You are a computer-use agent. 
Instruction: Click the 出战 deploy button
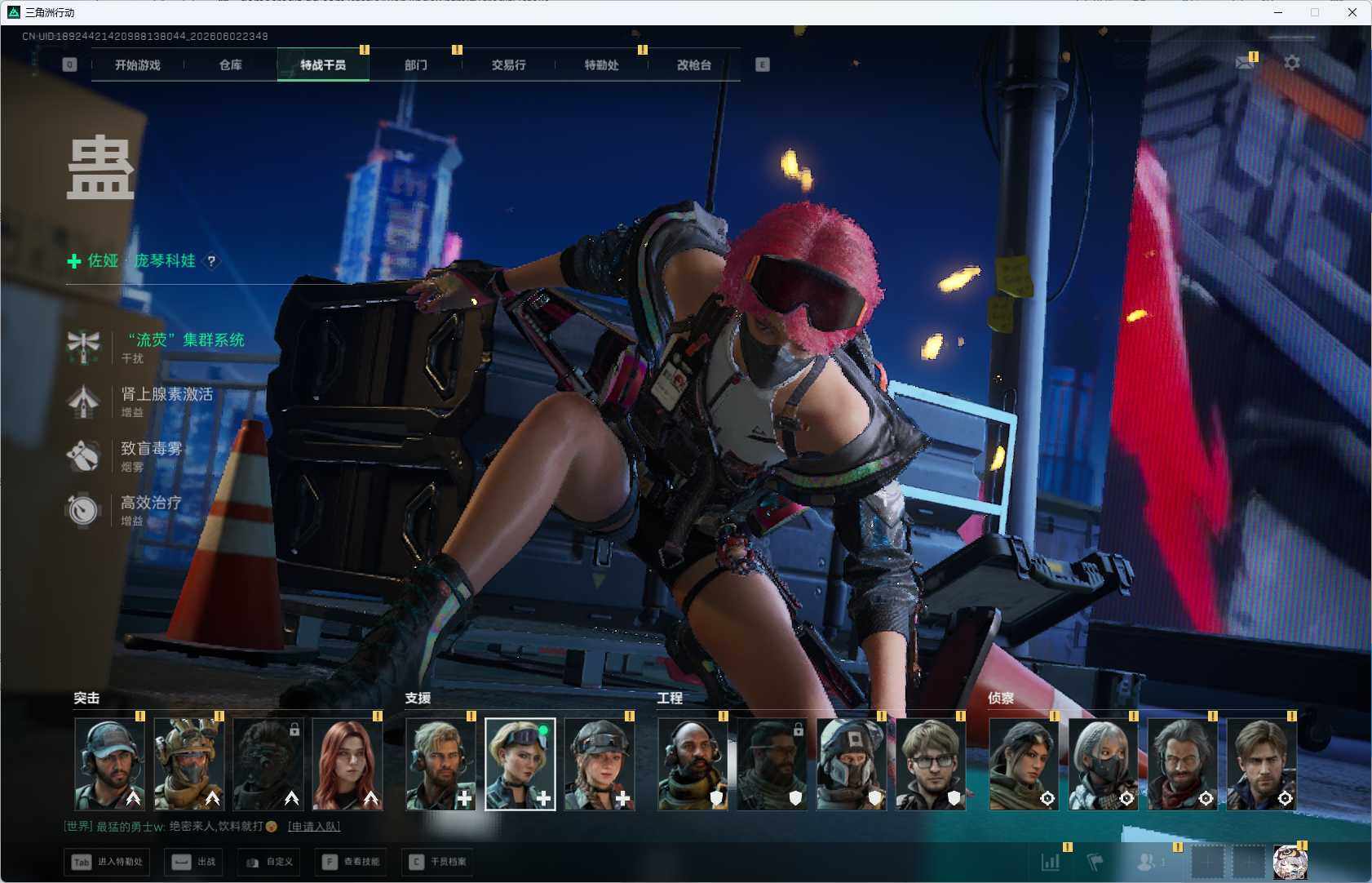[194, 862]
